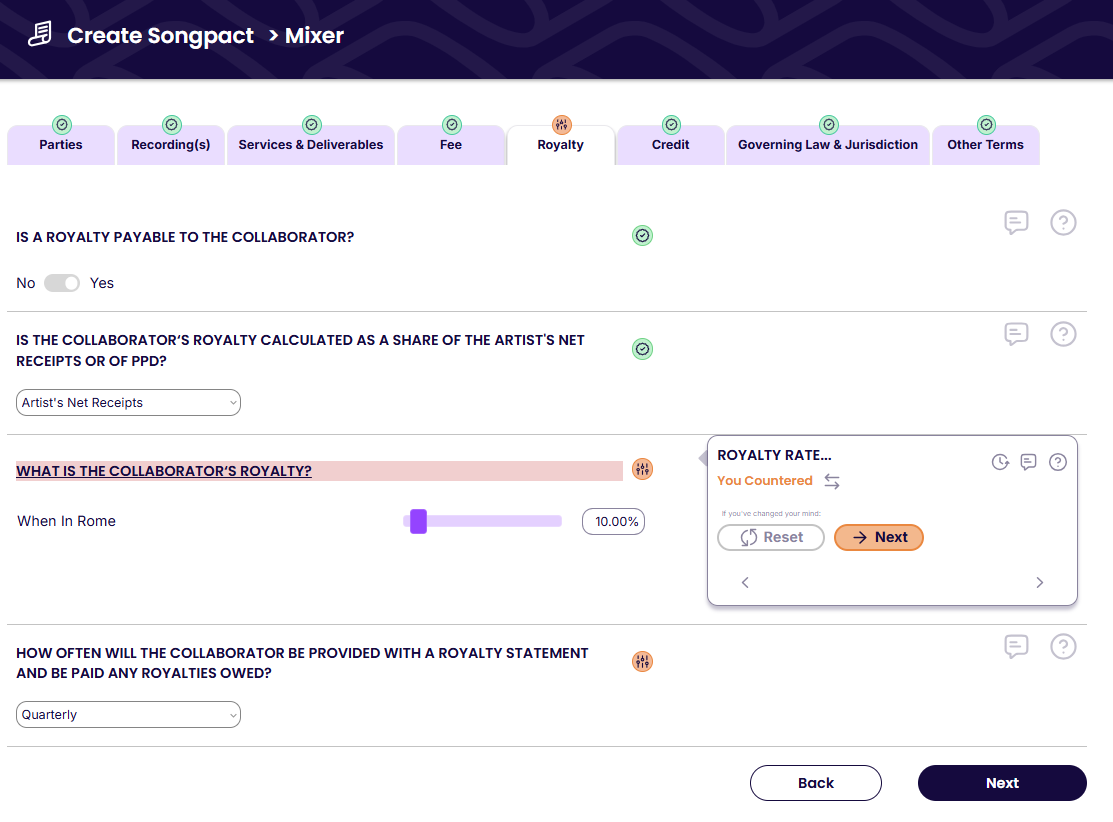This screenshot has width=1113, height=822.
Task: Open help for royalty statement frequency question
Action: 1063,646
